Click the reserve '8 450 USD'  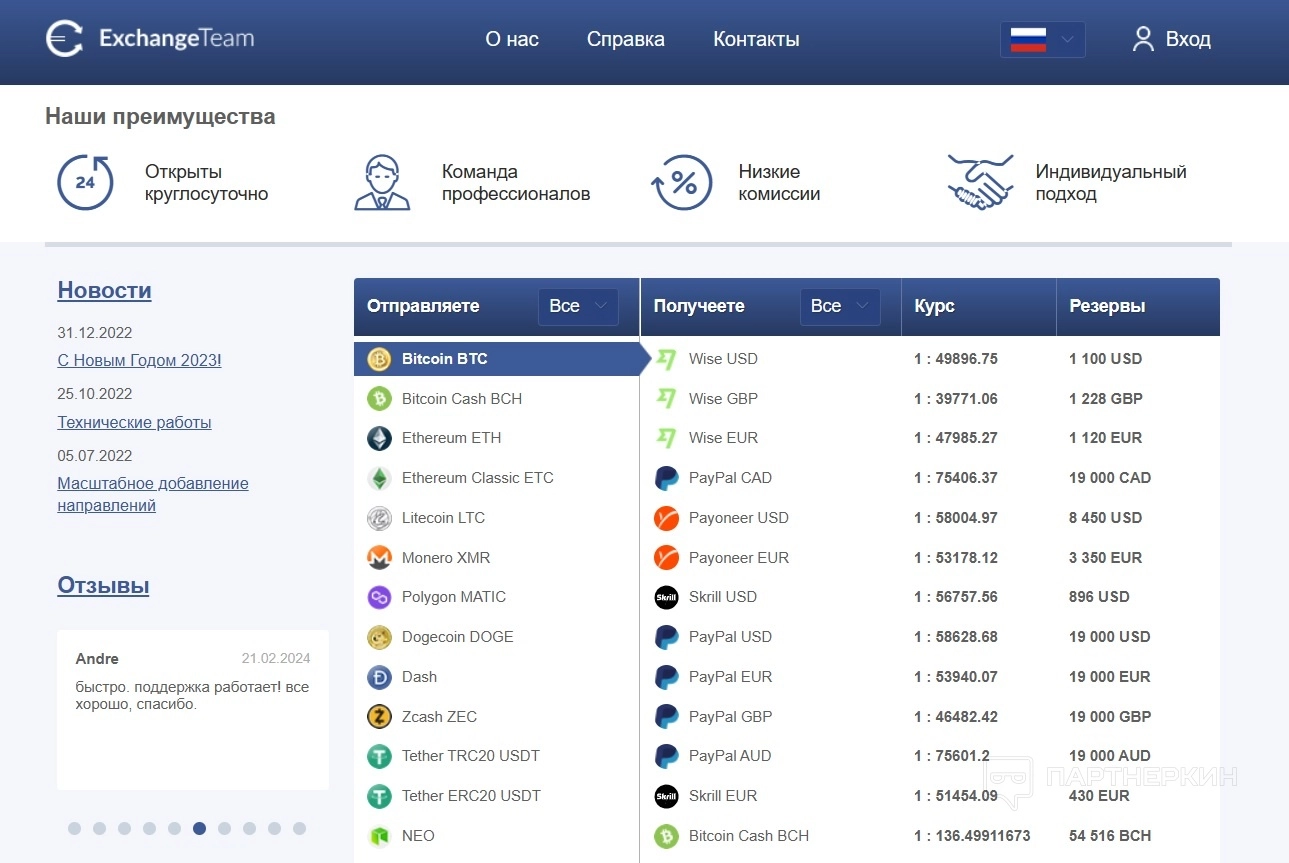(1105, 518)
